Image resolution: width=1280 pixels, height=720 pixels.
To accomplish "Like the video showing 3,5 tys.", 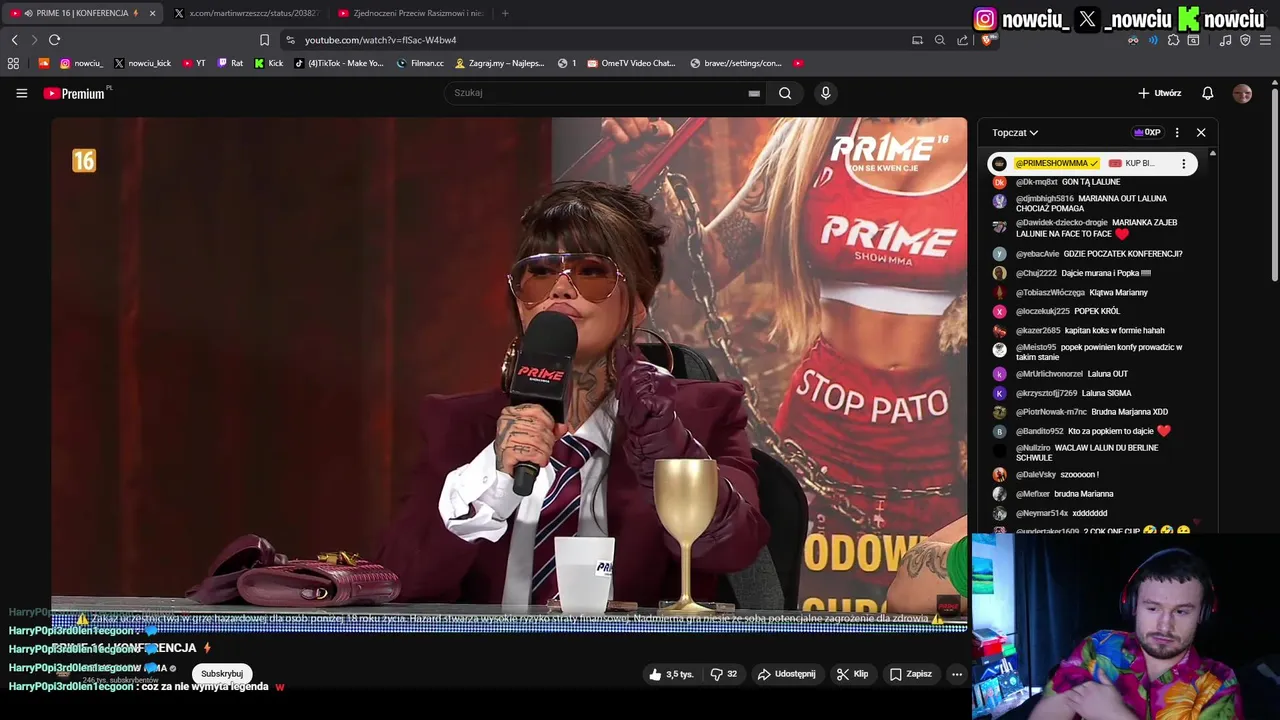I will (671, 674).
